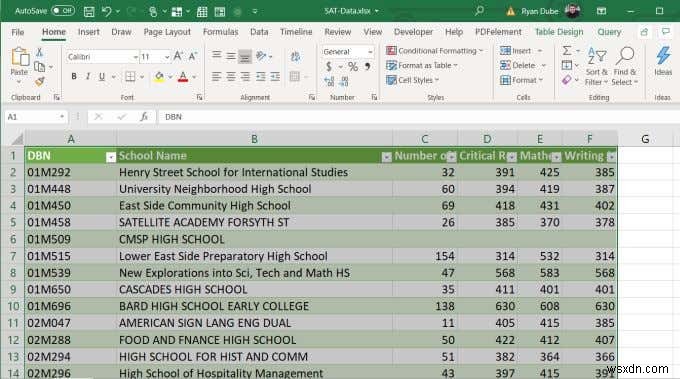Click the Borders icon
This screenshot has height=379, width=680.
point(130,77)
